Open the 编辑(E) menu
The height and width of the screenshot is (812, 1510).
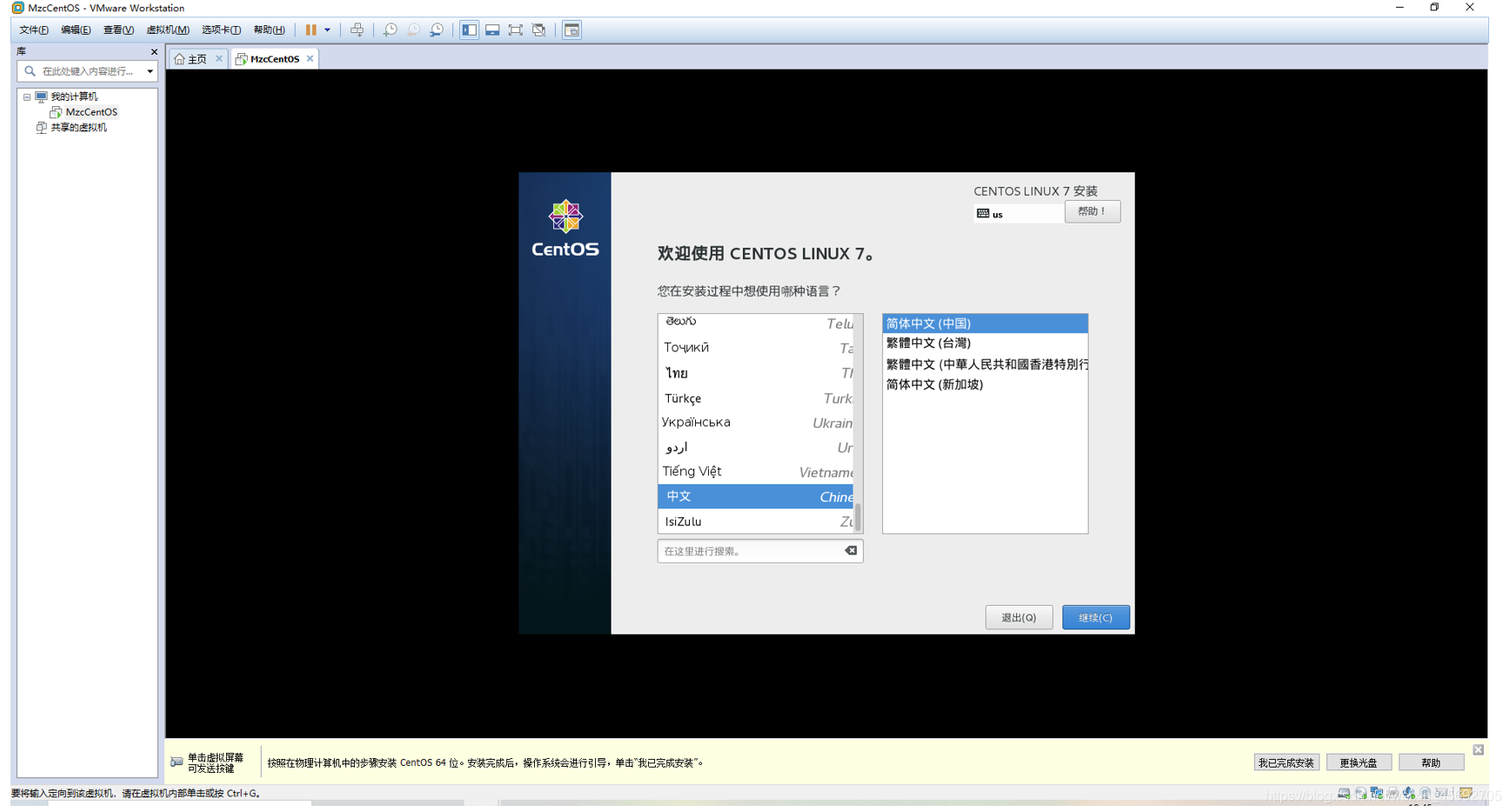pos(76,30)
